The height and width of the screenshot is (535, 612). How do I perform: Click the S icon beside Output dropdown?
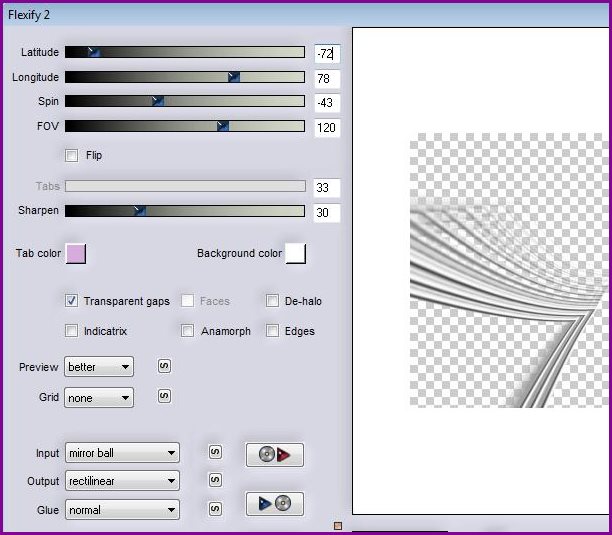tap(214, 481)
